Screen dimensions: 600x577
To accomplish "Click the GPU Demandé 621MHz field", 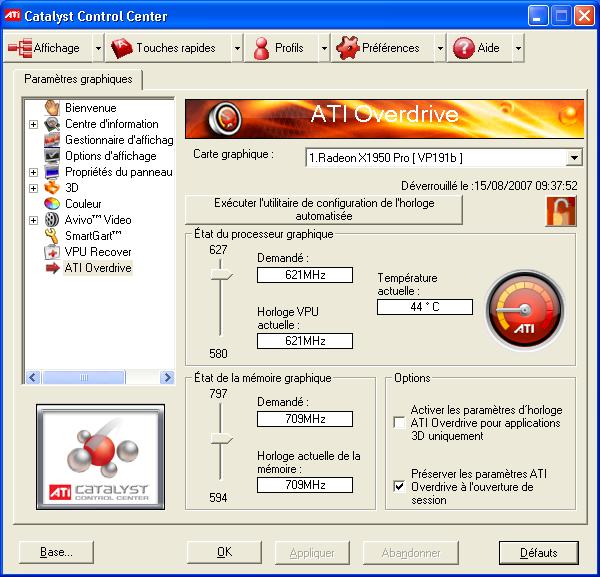I will 305,275.
